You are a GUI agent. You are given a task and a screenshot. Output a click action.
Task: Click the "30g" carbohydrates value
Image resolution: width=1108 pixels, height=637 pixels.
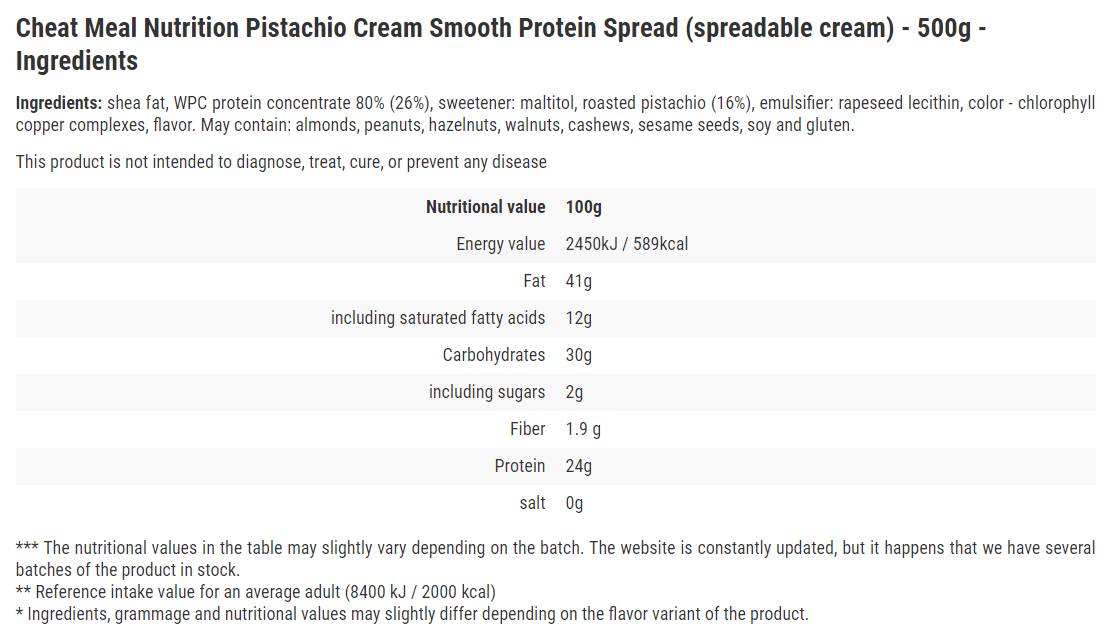click(578, 355)
